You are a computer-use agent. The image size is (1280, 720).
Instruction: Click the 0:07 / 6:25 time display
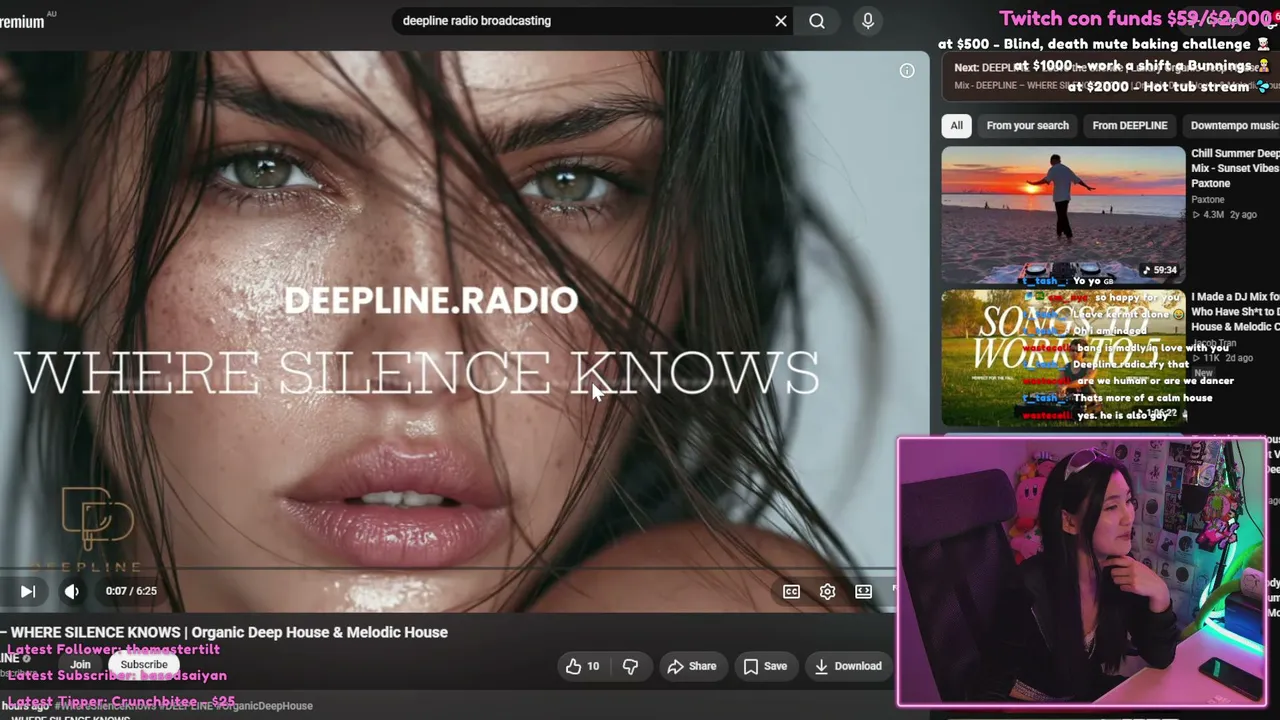point(131,591)
